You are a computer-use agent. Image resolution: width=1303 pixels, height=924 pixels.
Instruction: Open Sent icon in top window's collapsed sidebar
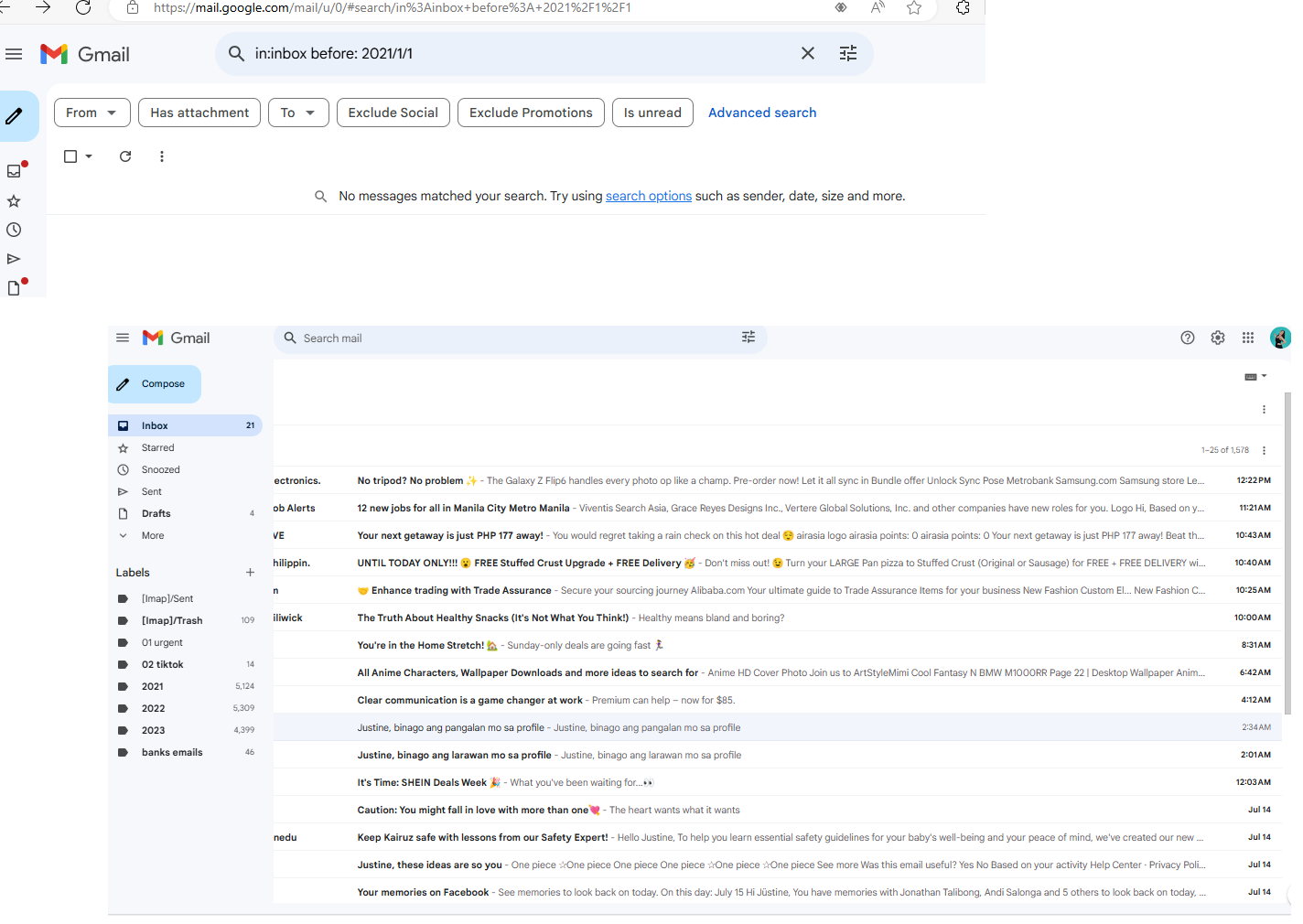(x=14, y=259)
